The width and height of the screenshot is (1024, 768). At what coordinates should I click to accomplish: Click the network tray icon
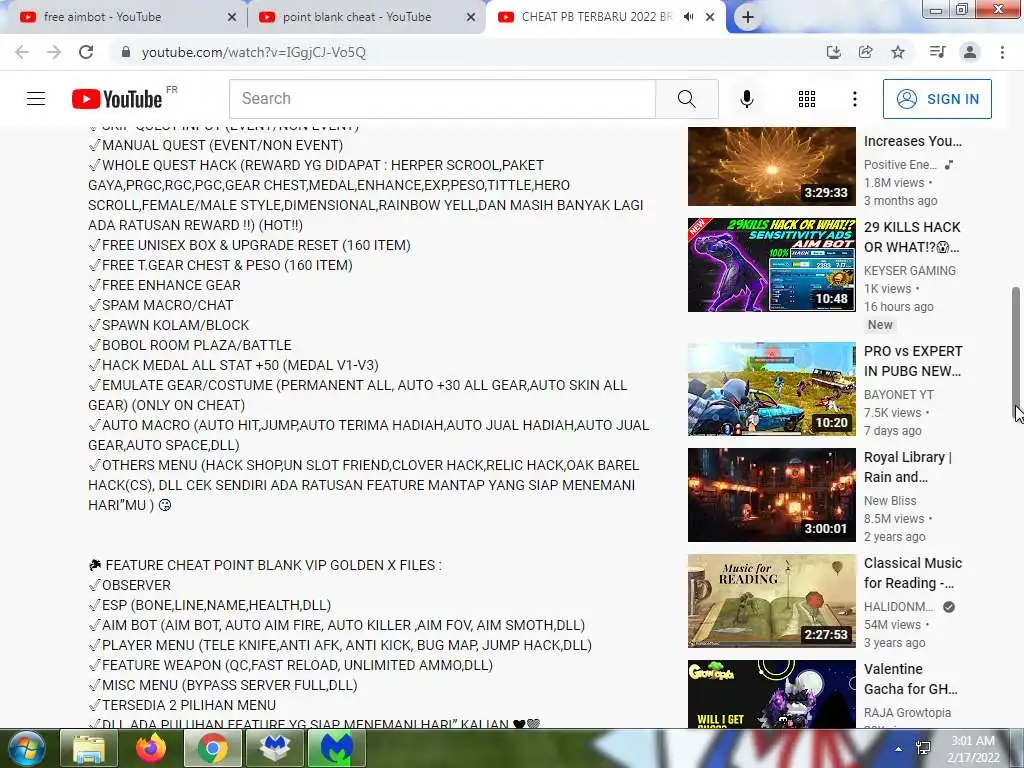(x=923, y=748)
